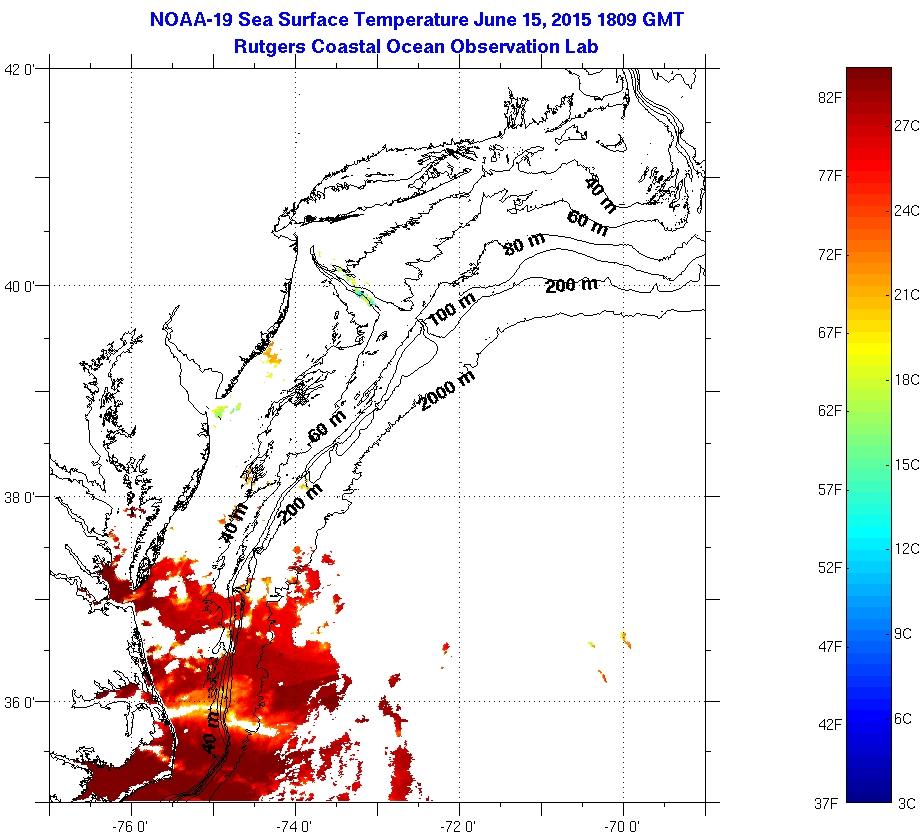
Task: Click the 47F colorbar label
Action: 830,646
